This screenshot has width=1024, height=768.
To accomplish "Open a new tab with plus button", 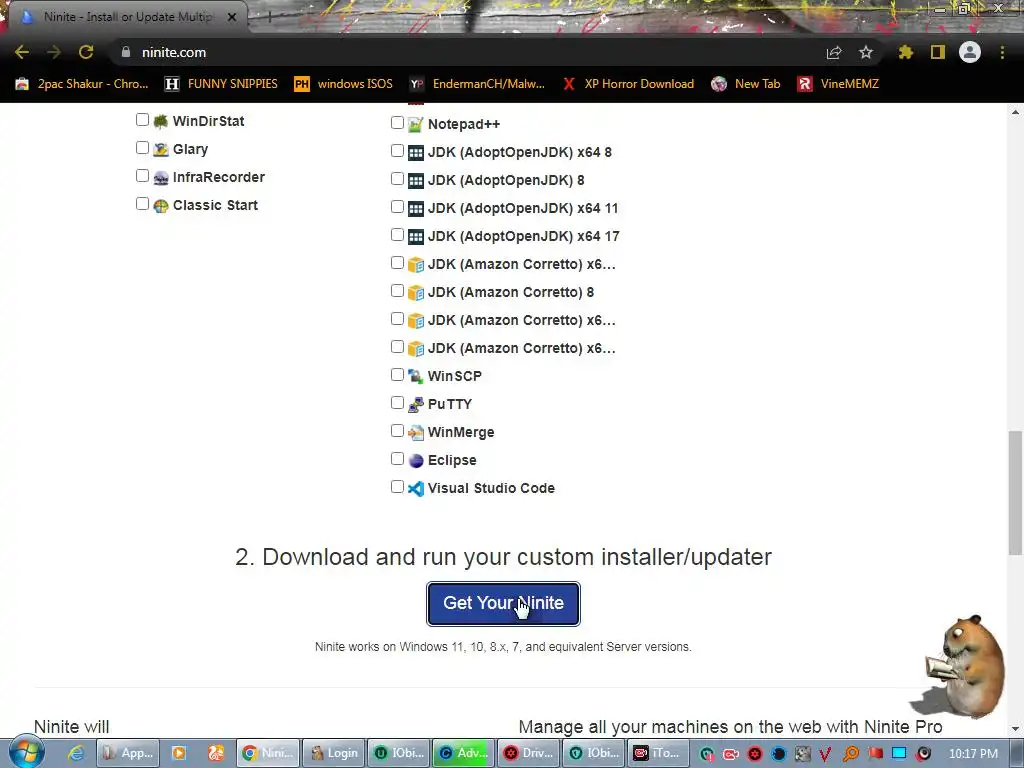I will pyautogui.click(x=268, y=18).
